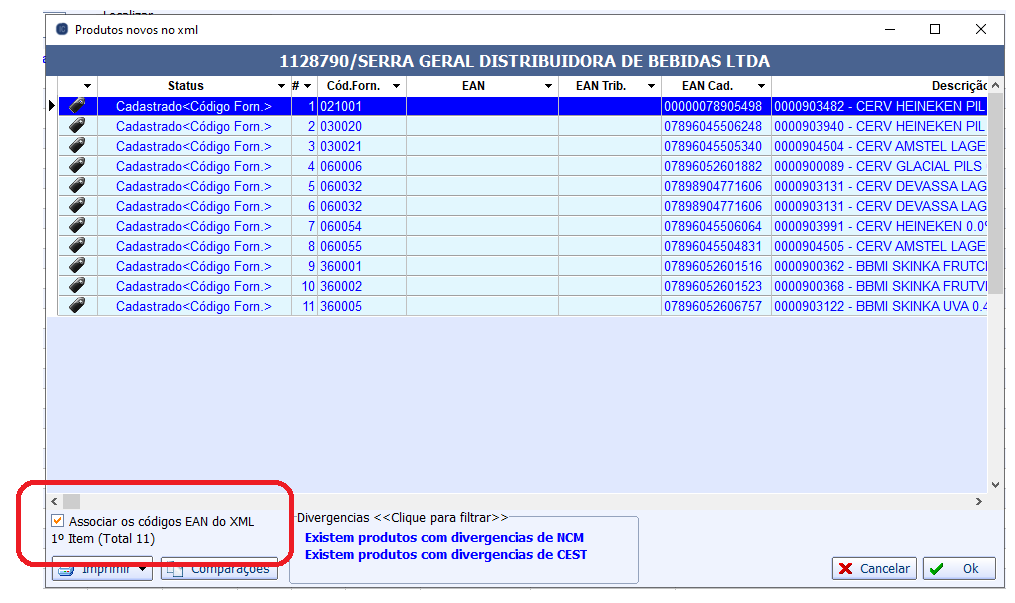The width and height of the screenshot is (1015, 603).
Task: Confirm with the Ok button
Action: coord(959,568)
